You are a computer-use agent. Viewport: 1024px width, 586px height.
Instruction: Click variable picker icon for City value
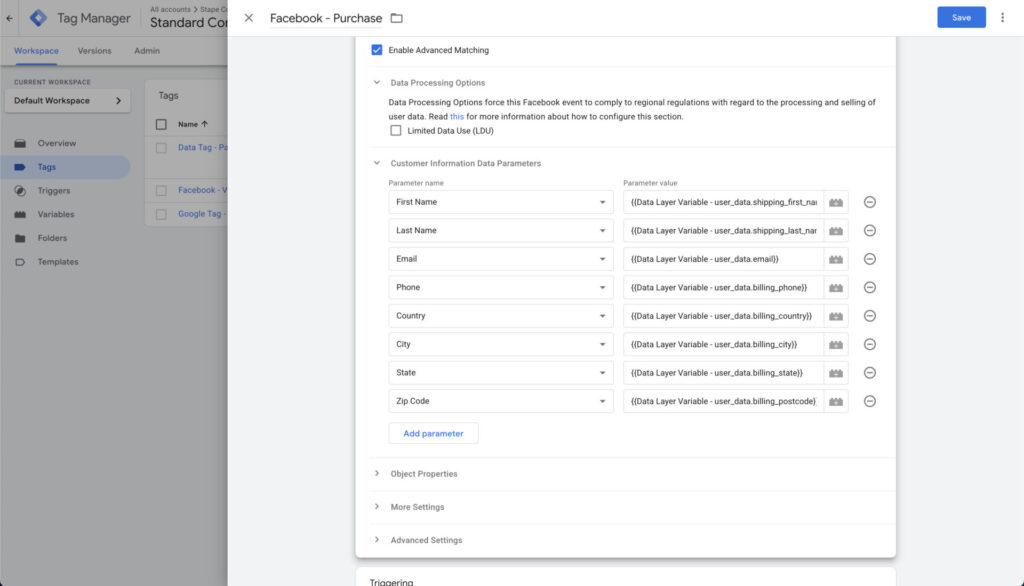(x=836, y=344)
